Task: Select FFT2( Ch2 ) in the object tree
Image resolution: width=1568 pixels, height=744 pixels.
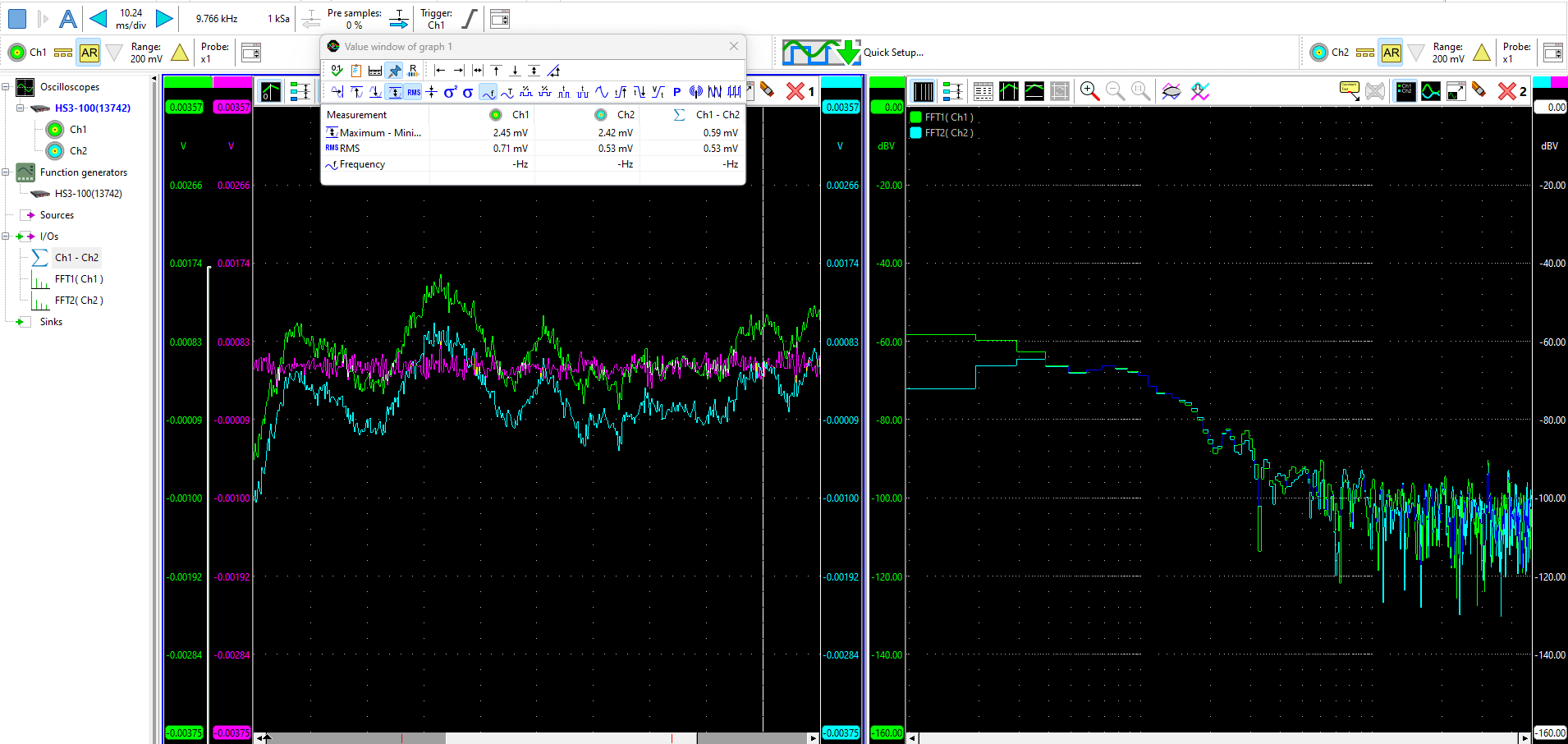Action: click(79, 301)
